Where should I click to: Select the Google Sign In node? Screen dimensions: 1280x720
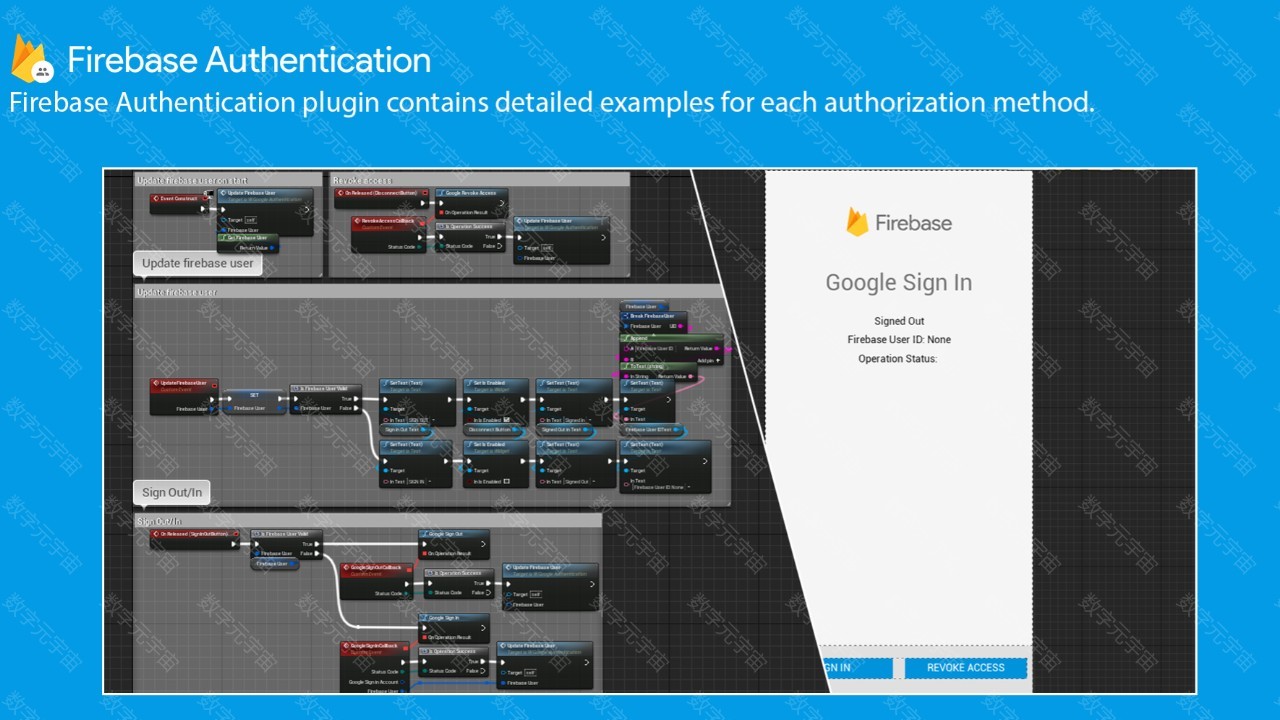(454, 628)
